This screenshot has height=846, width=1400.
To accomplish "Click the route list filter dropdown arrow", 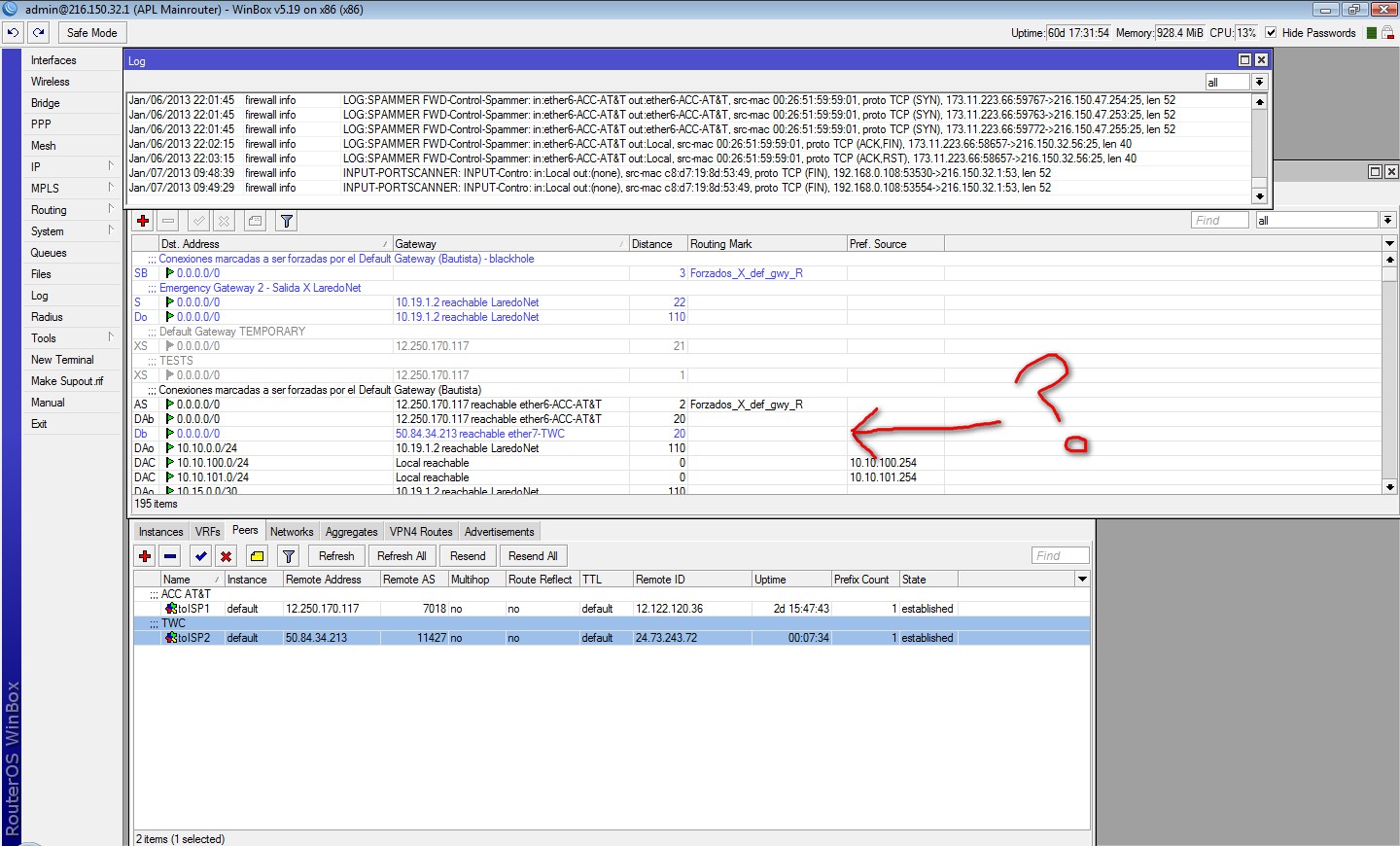I will tap(1388, 221).
